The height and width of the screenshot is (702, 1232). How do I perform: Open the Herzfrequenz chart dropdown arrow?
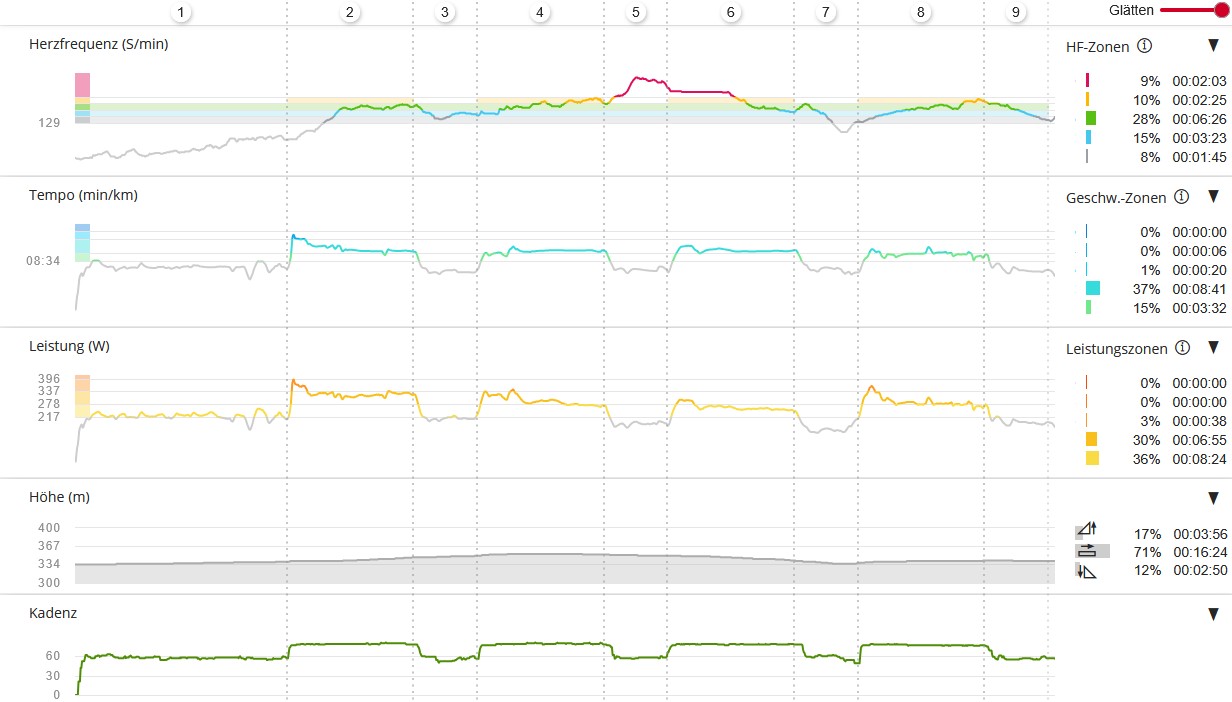tap(1213, 46)
